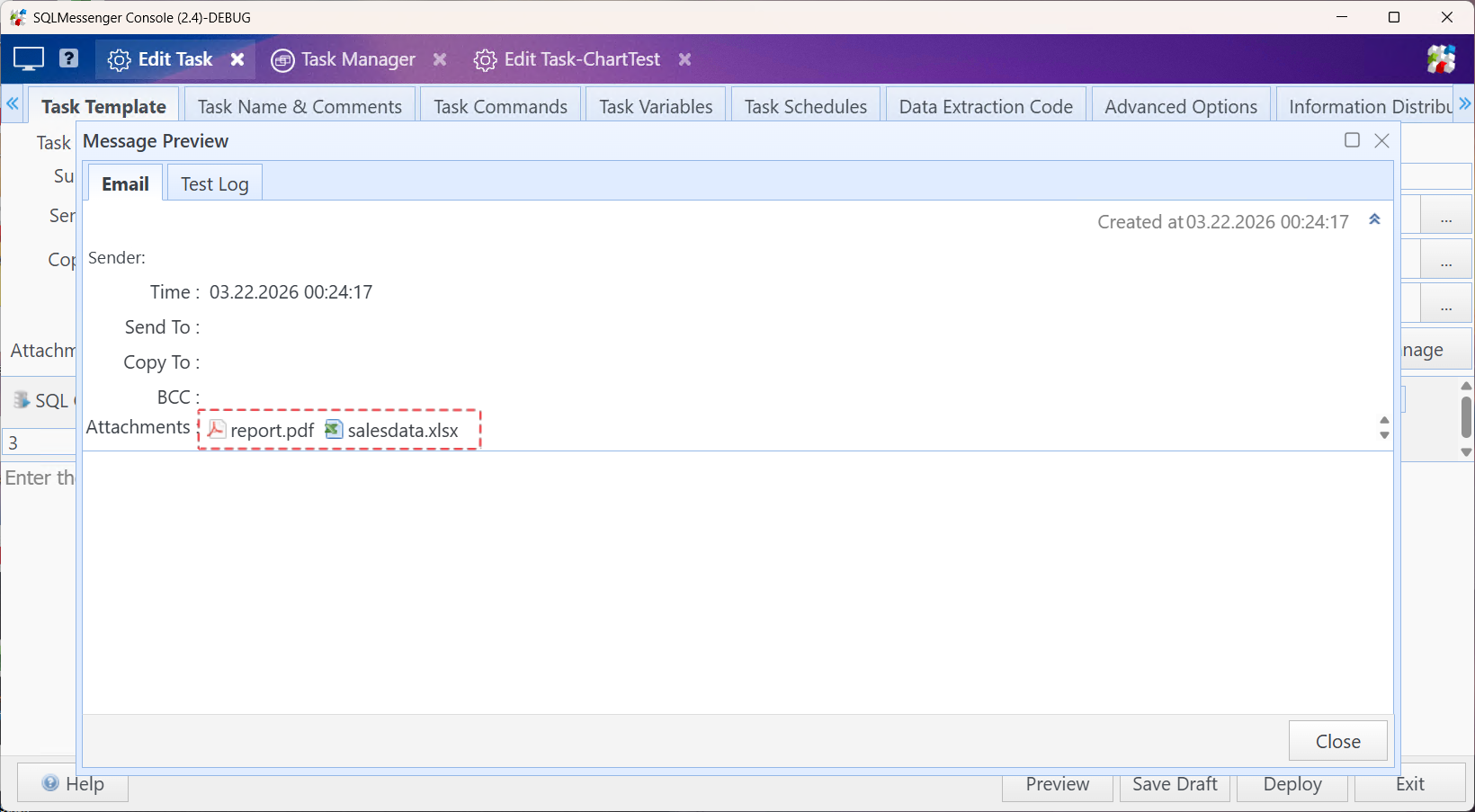Open the report.pdf attachment via its PDF icon

pos(217,430)
